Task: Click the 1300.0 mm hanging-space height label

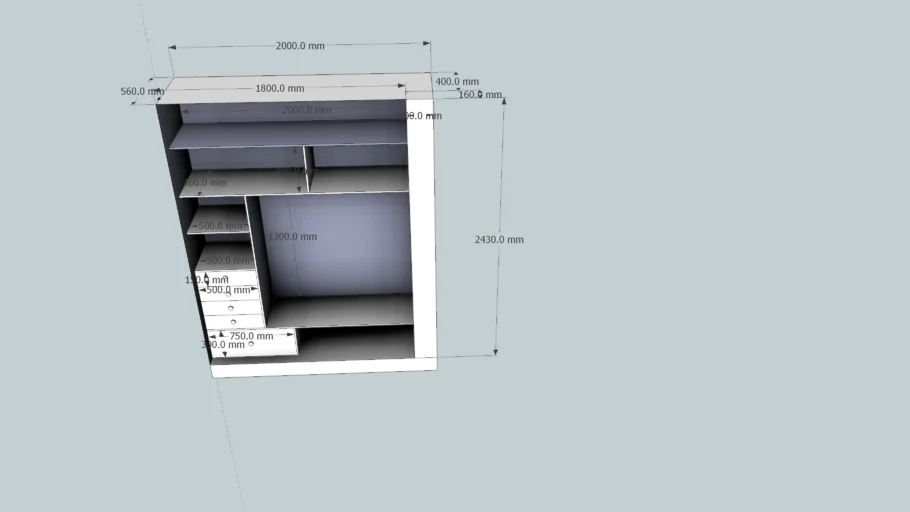Action: 292,237
